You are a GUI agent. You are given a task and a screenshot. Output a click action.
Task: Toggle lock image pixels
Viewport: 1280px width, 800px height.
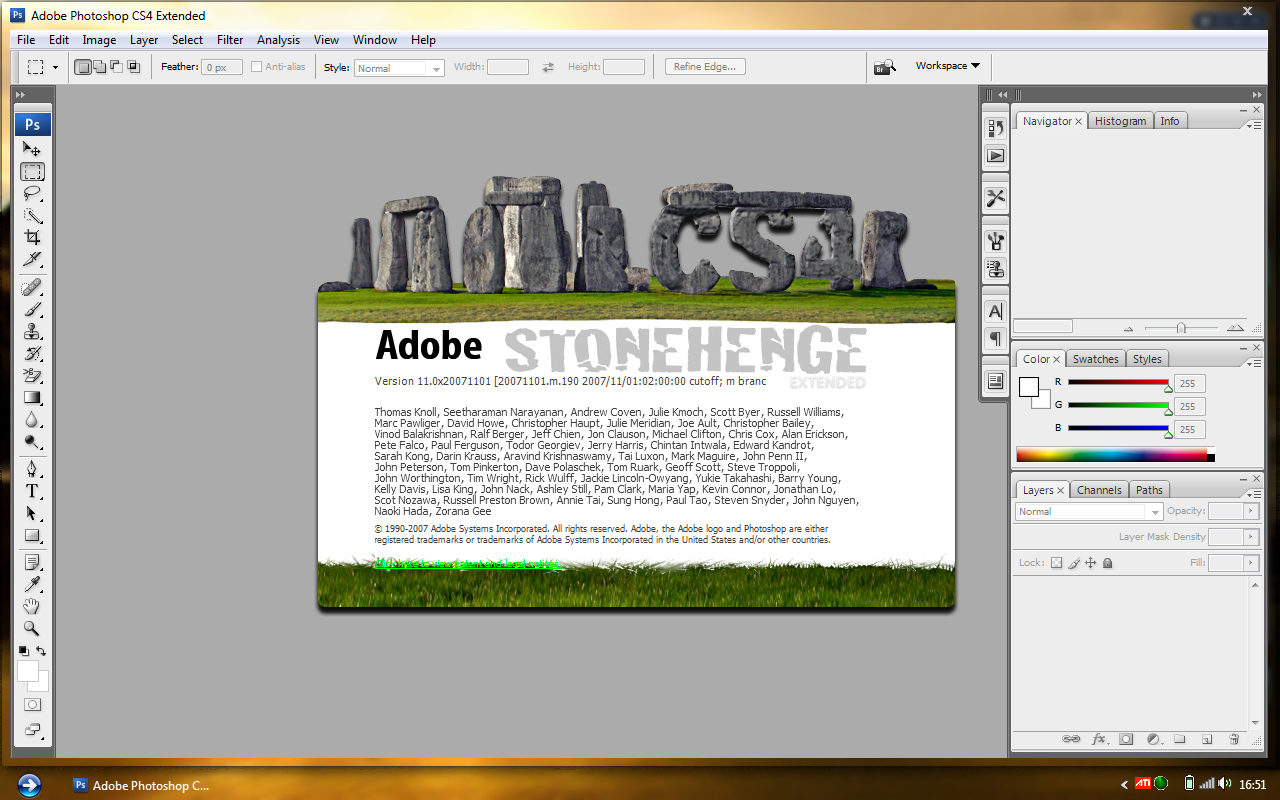tap(1074, 563)
